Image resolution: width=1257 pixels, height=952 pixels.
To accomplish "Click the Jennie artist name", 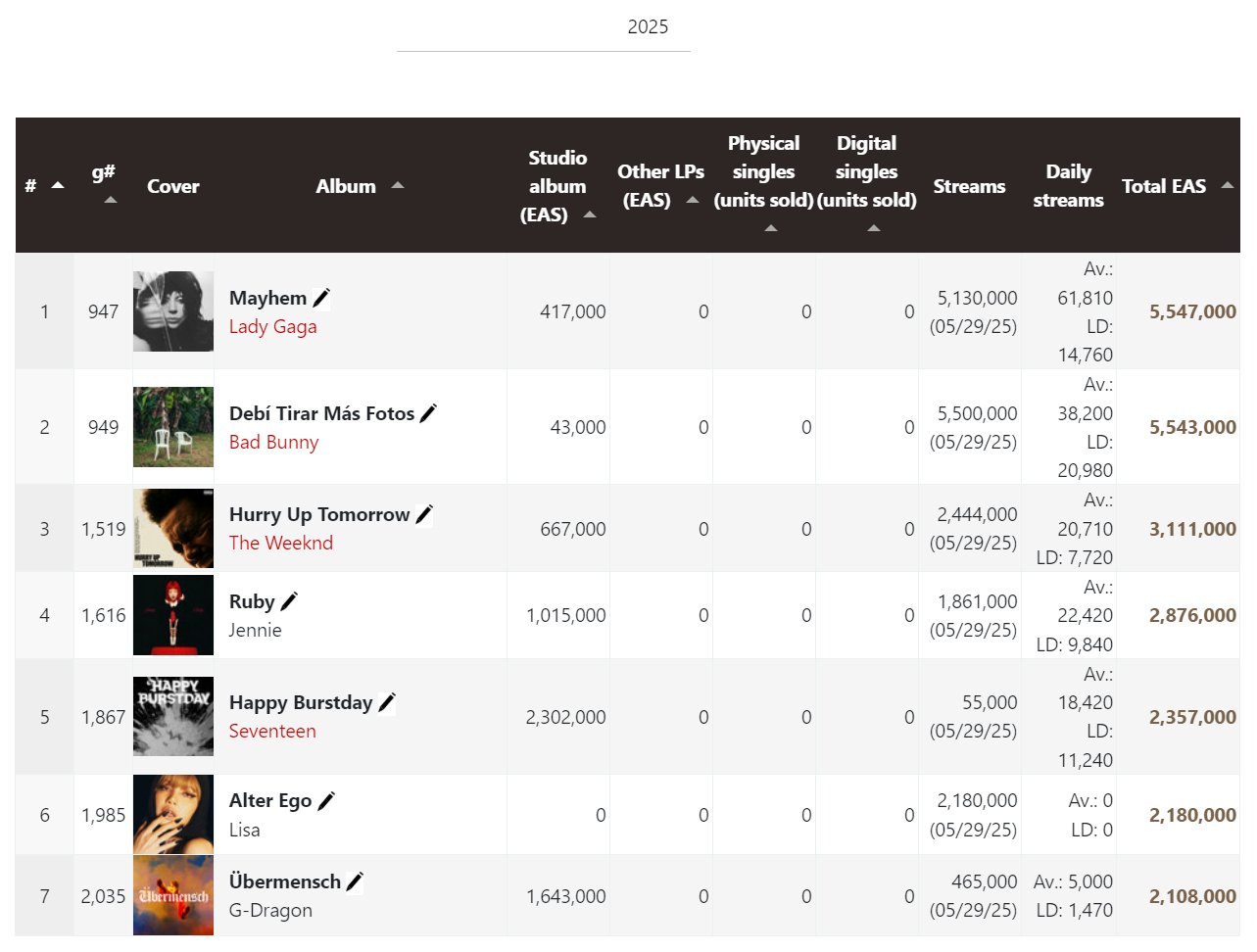I will 256,630.
